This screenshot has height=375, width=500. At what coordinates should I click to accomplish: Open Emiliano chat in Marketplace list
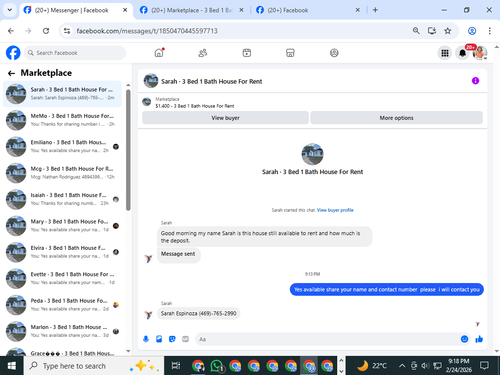click(62, 146)
